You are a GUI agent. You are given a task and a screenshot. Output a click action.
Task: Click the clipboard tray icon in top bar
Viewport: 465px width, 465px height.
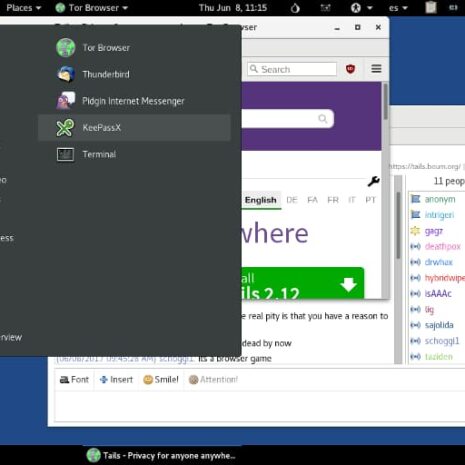(431, 7)
